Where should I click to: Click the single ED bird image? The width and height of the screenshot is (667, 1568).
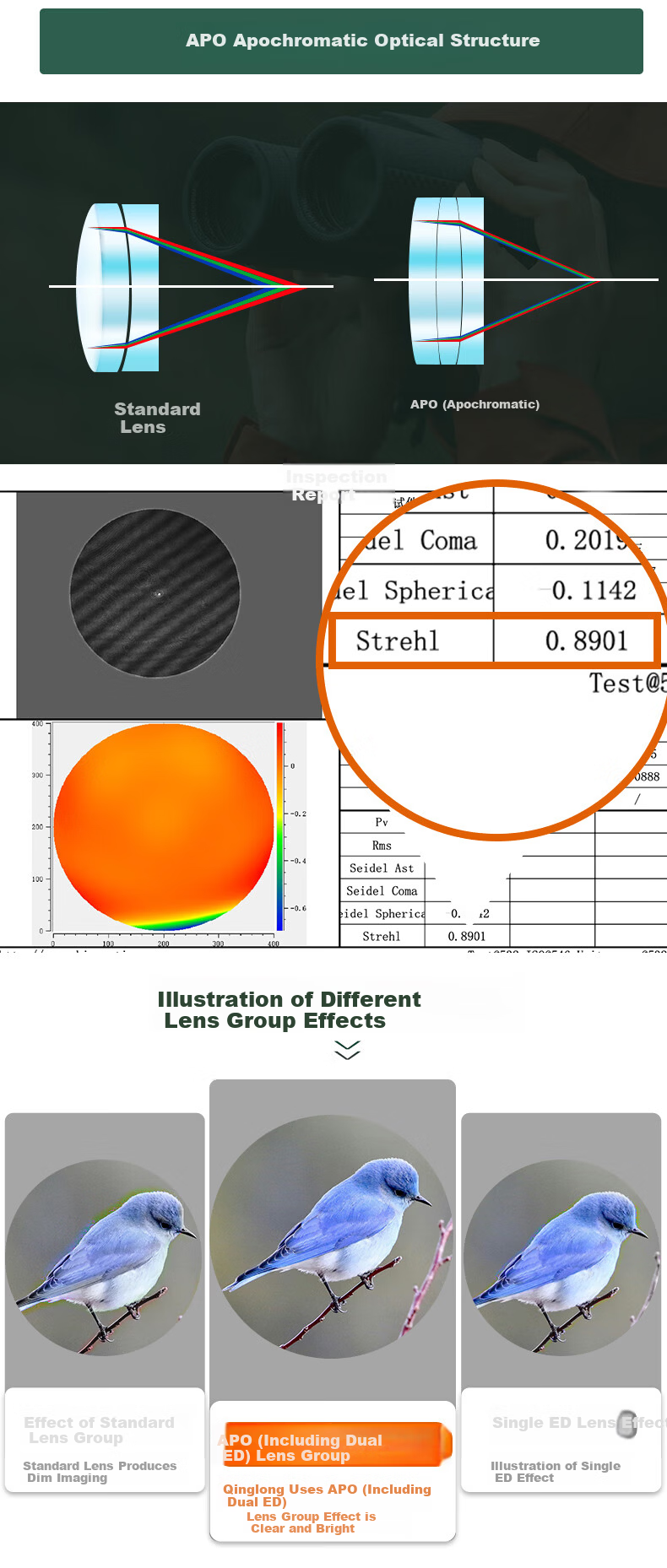pyautogui.click(x=561, y=1258)
